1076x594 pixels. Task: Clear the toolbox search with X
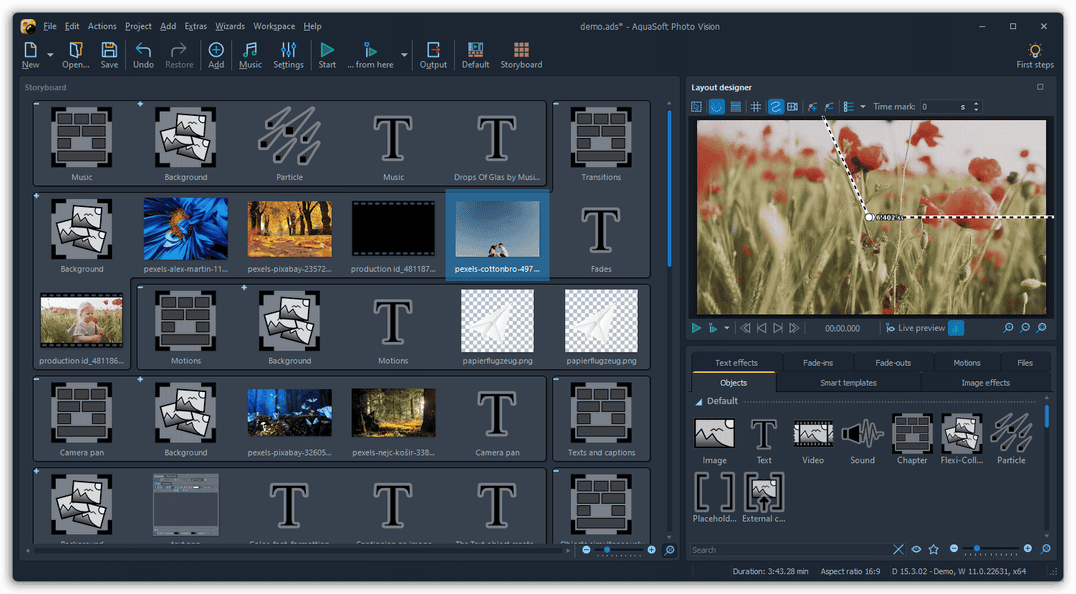click(x=898, y=549)
